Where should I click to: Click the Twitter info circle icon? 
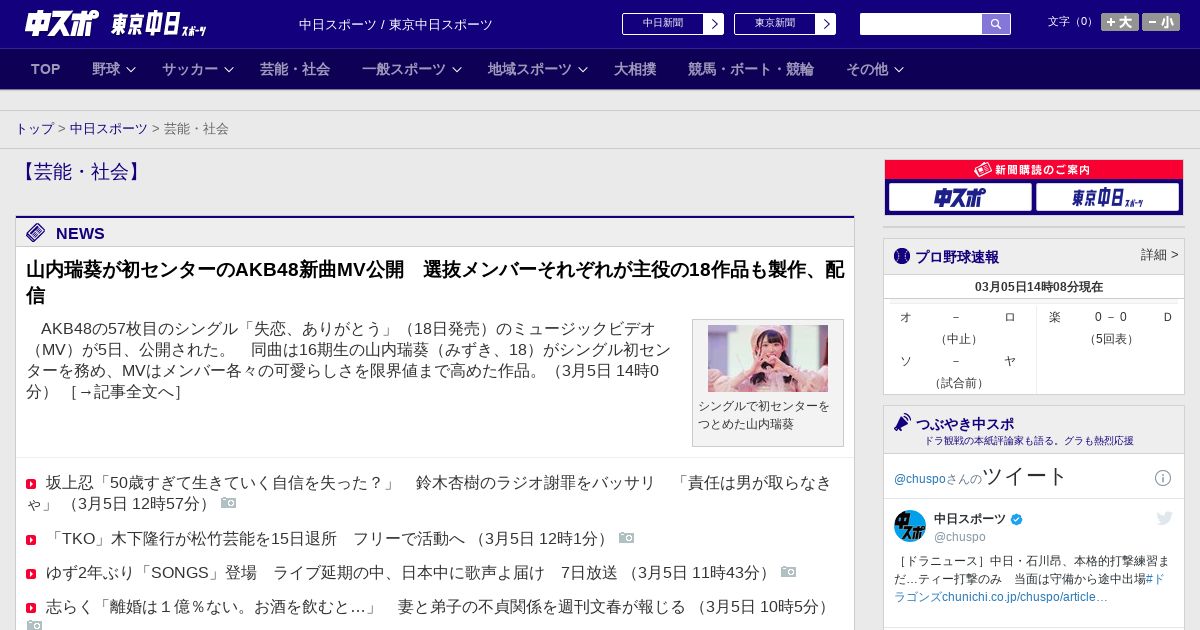[x=1163, y=478]
